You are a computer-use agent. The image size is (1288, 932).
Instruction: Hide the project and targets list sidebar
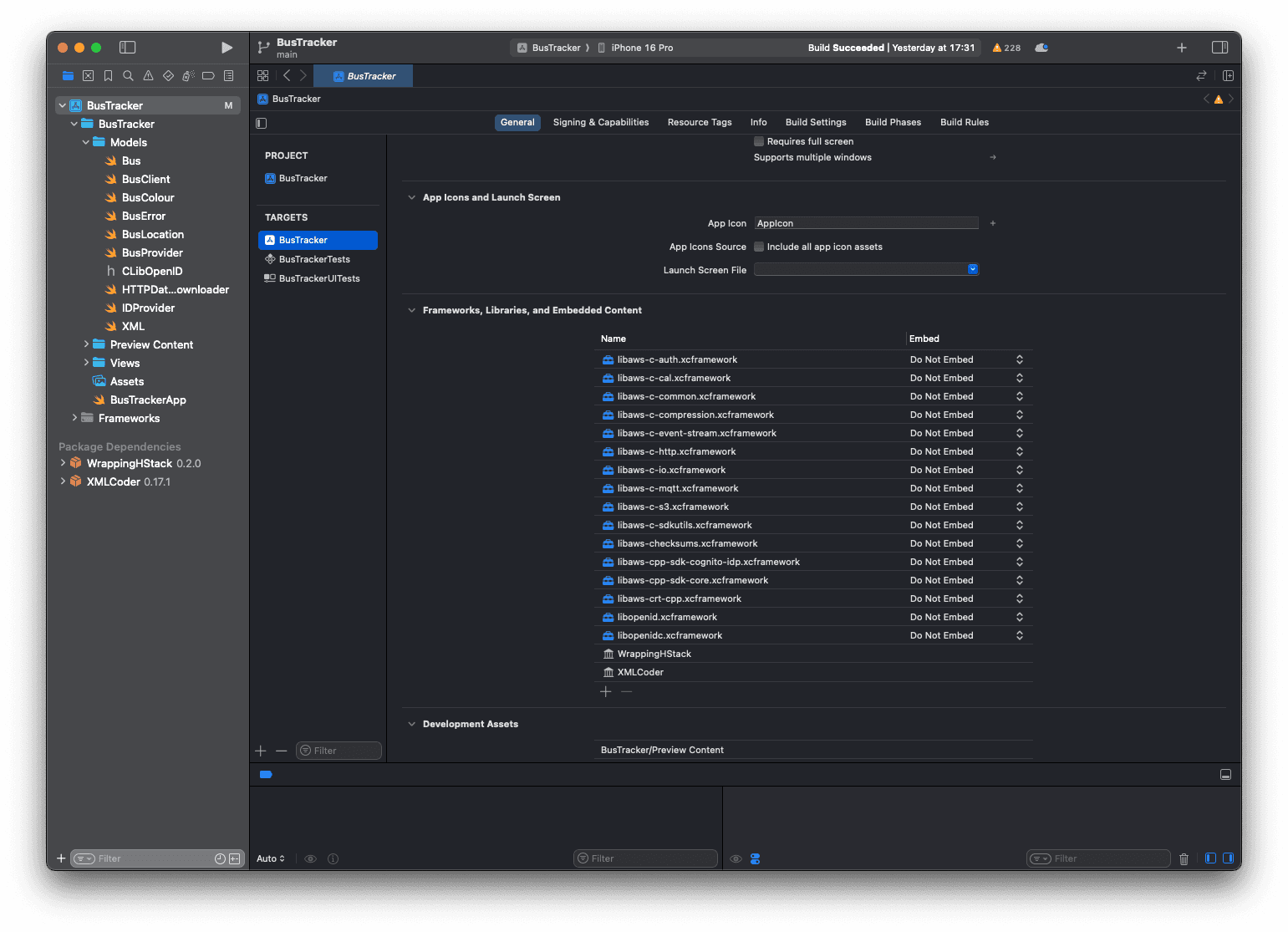pos(262,123)
